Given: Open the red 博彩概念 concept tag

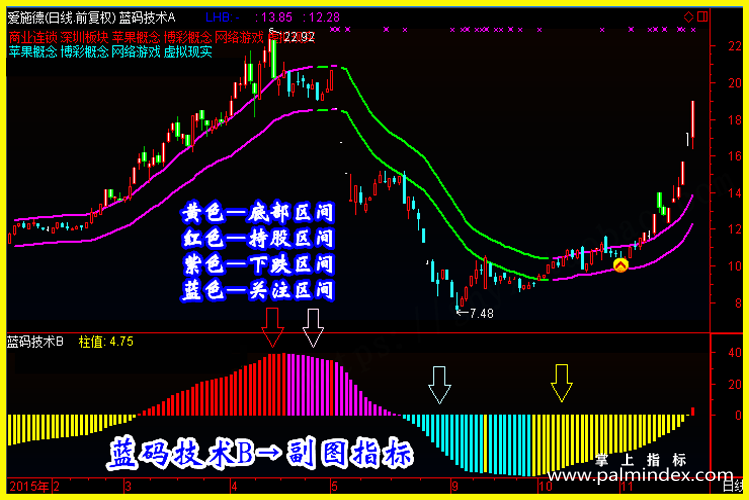Looking at the screenshot, I should (x=188, y=37).
